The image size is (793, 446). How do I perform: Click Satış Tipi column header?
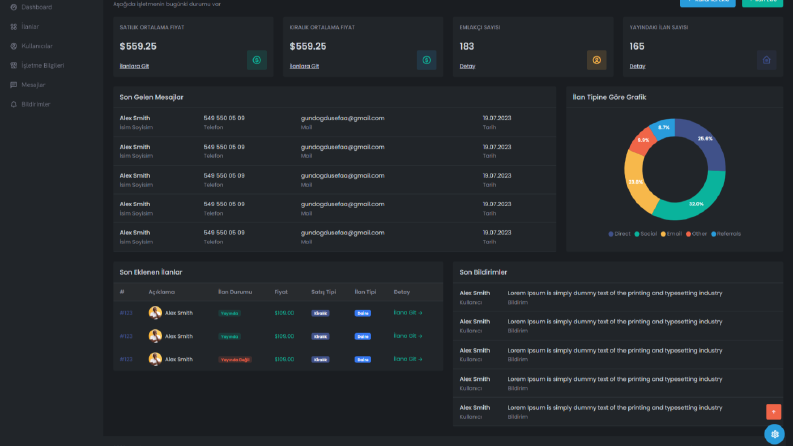pos(323,292)
